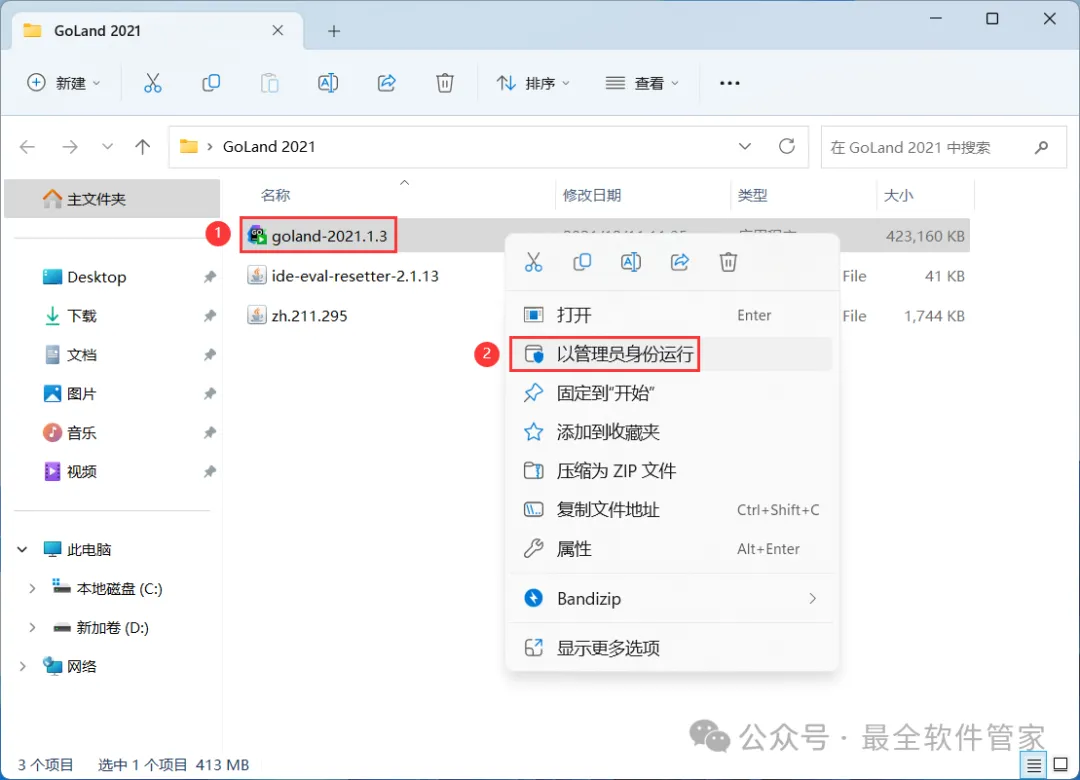The image size is (1080, 780).
Task: Expand address bar history dropdown
Action: coord(745,147)
